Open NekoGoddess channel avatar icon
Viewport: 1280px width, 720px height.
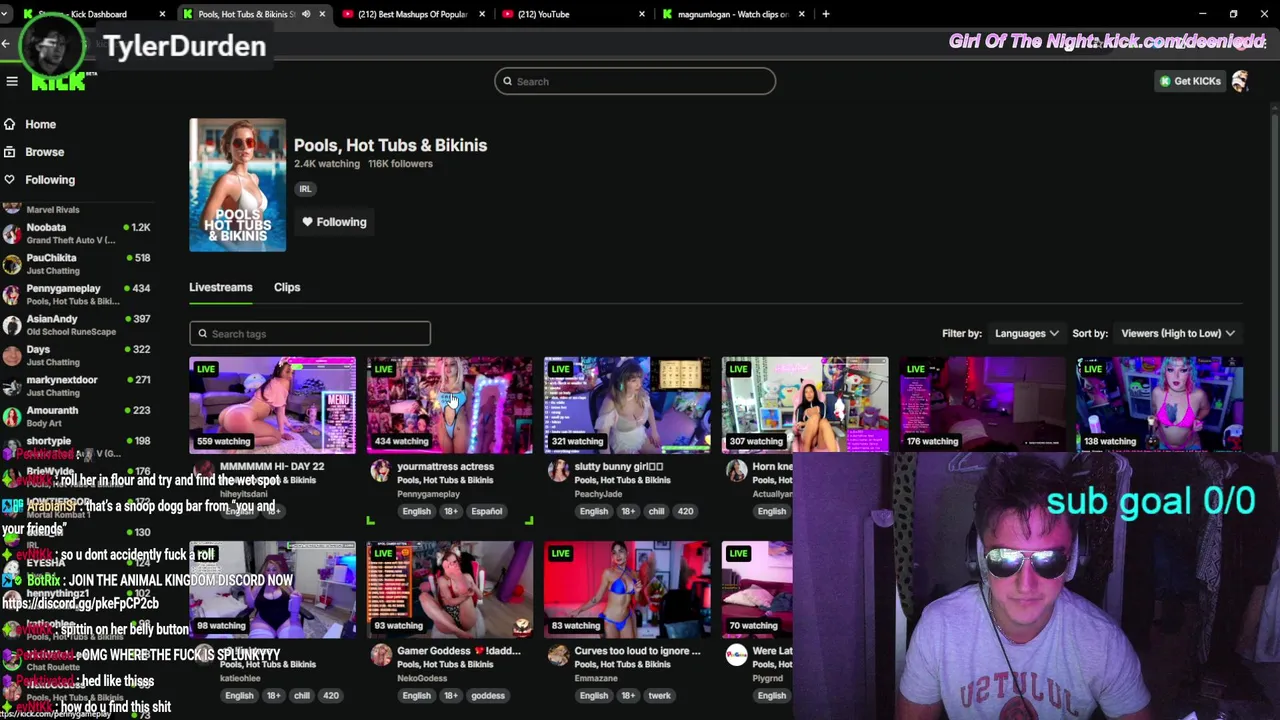click(x=380, y=656)
